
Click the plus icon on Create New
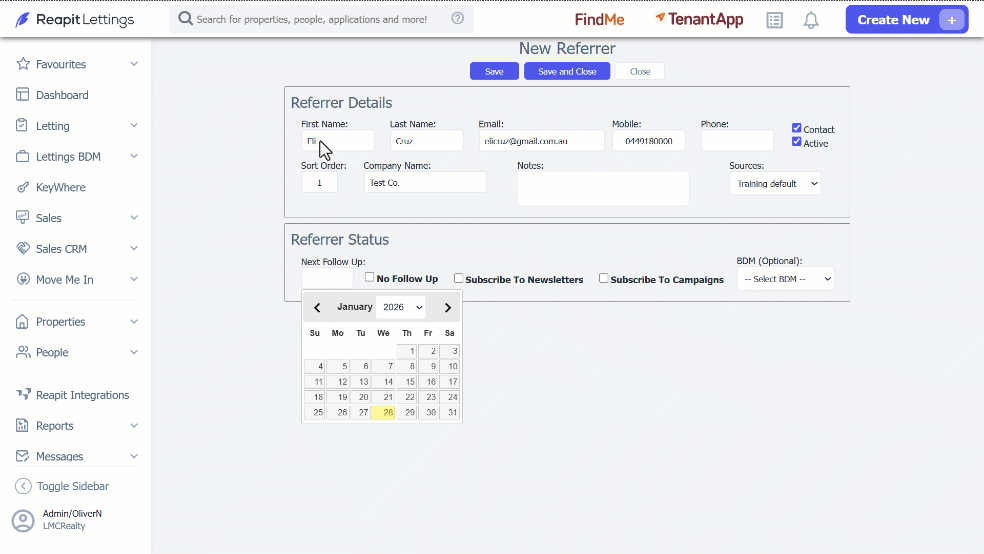[951, 20]
